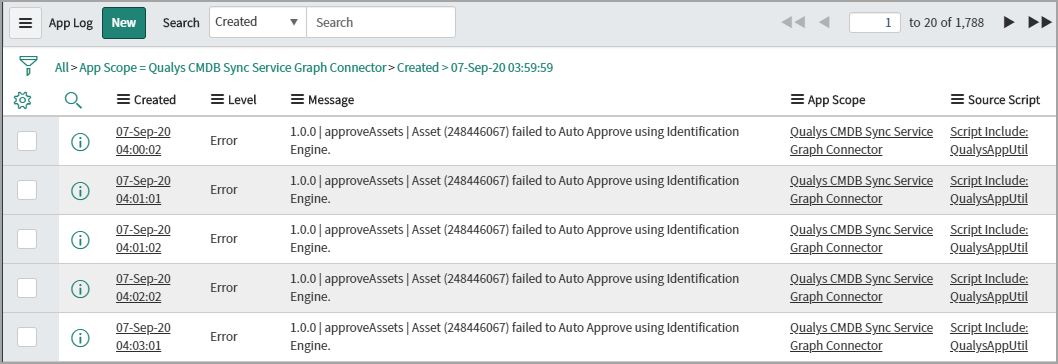1058x364 pixels.
Task: Select the checkbox for the 04:01:01 row
Action: [27, 190]
